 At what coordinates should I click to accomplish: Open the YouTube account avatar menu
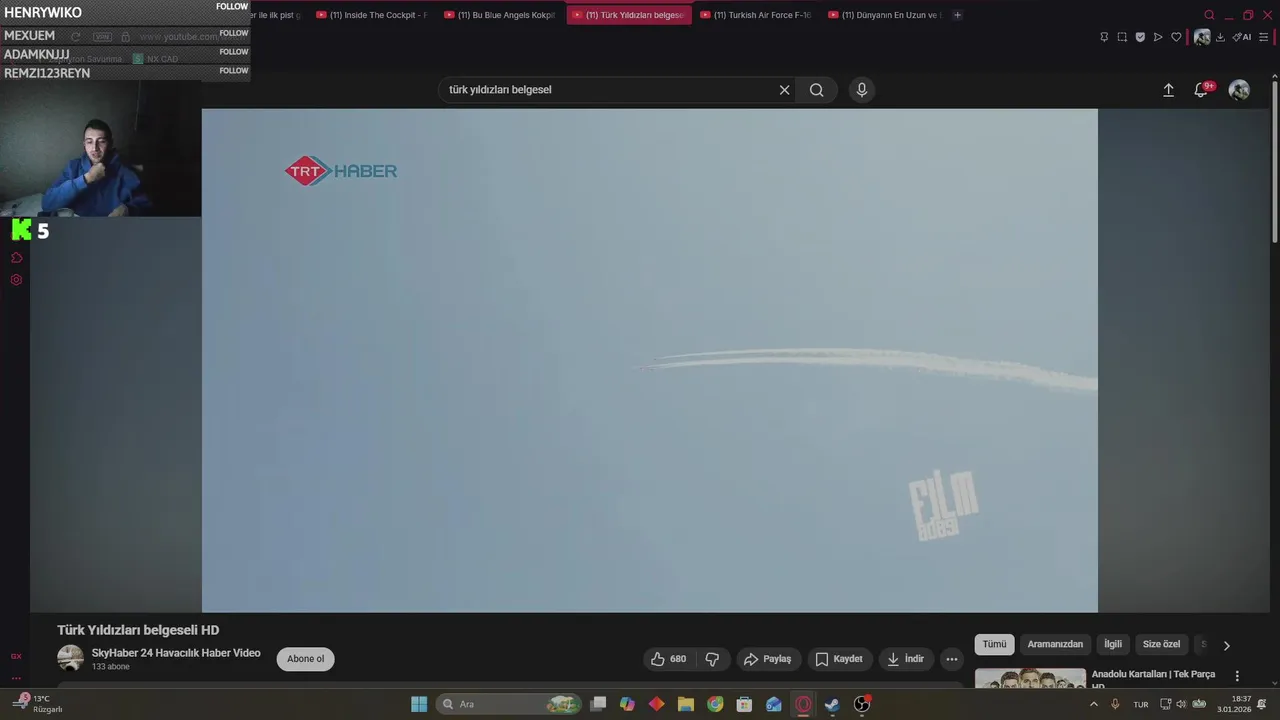pyautogui.click(x=1239, y=90)
